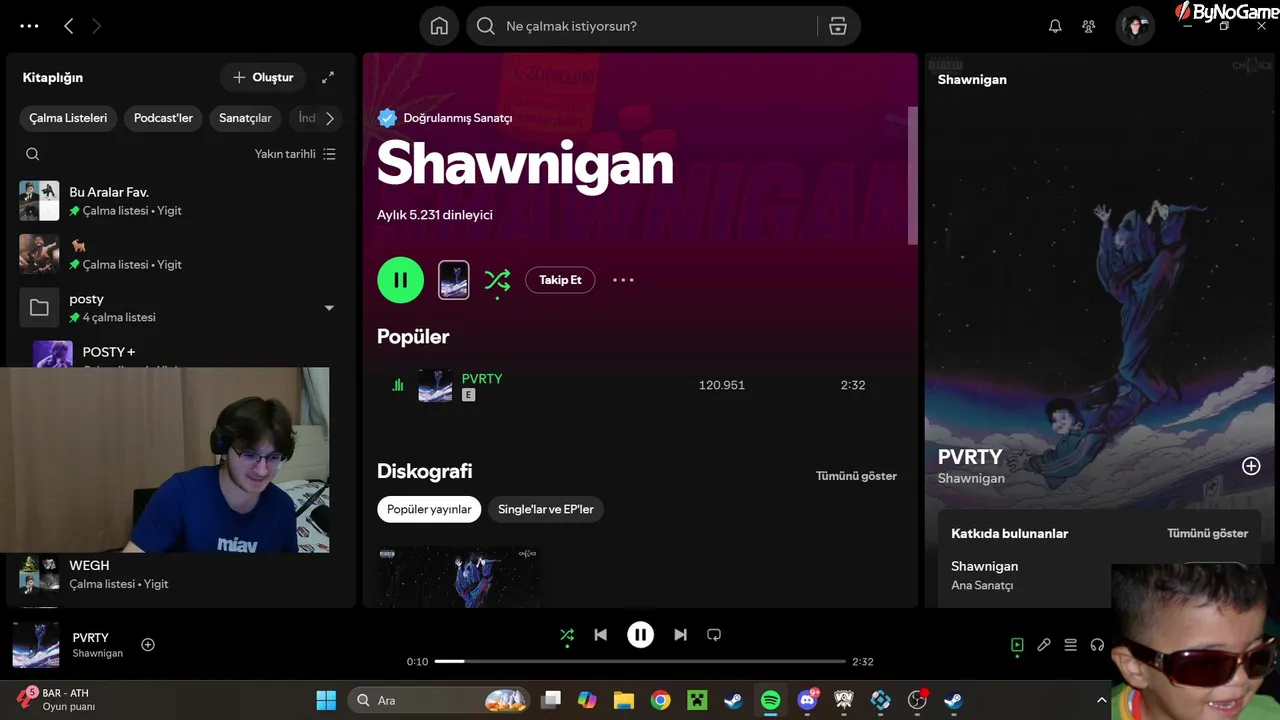Open Spotify from the Windows taskbar
Screen dimensions: 1280x720
click(770, 700)
